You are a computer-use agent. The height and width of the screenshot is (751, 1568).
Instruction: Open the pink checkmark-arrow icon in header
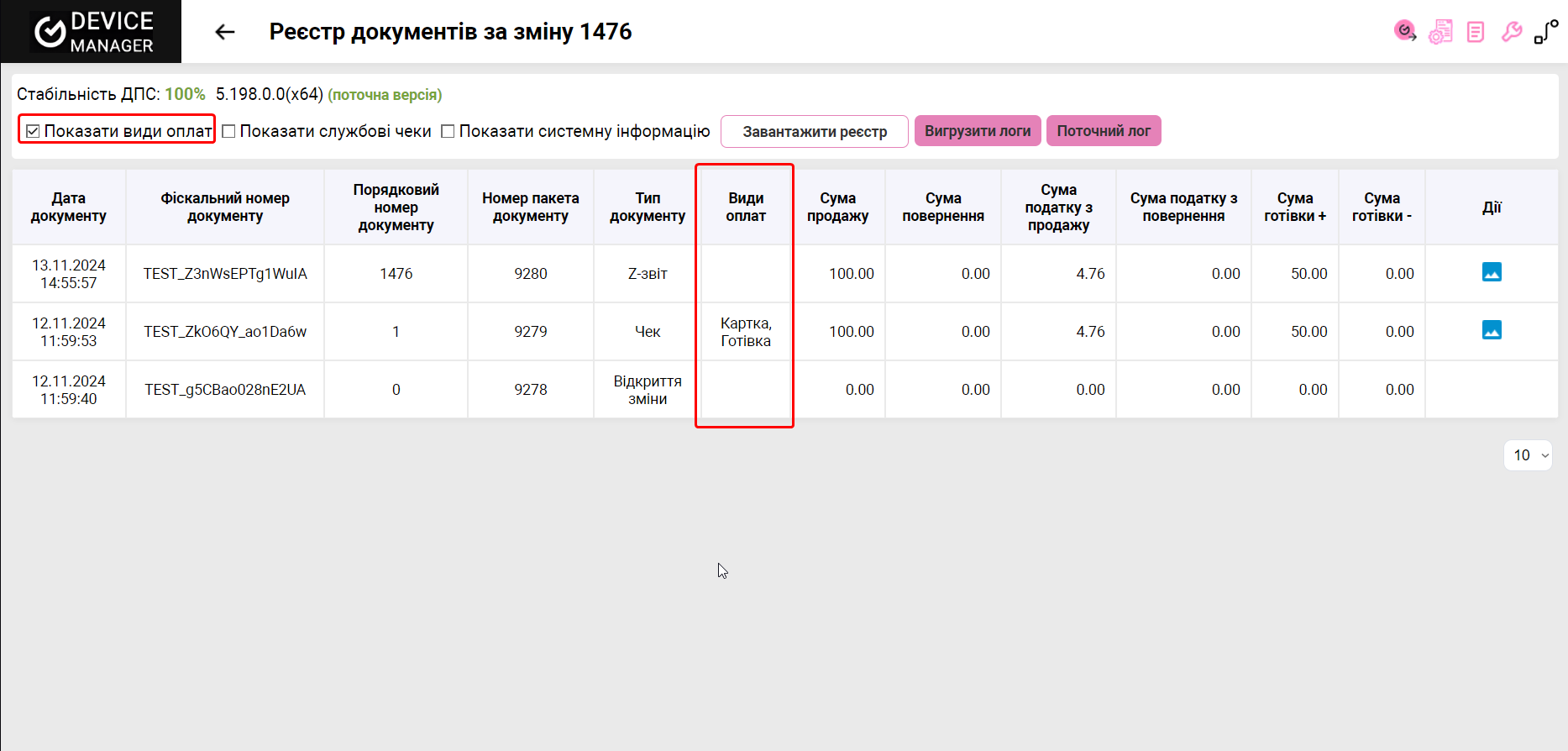point(1405,32)
